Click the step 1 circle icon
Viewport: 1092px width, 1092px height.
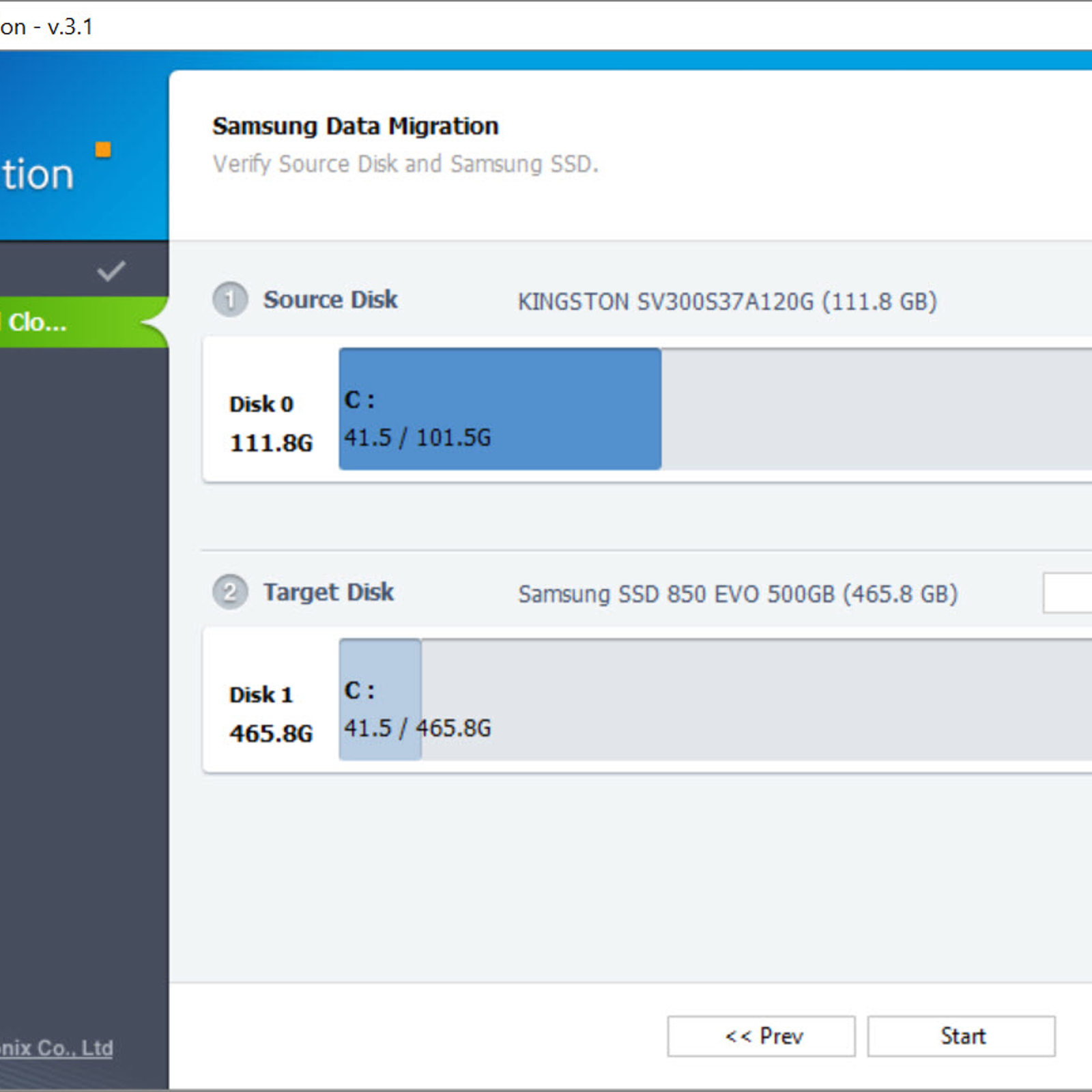pos(230,300)
